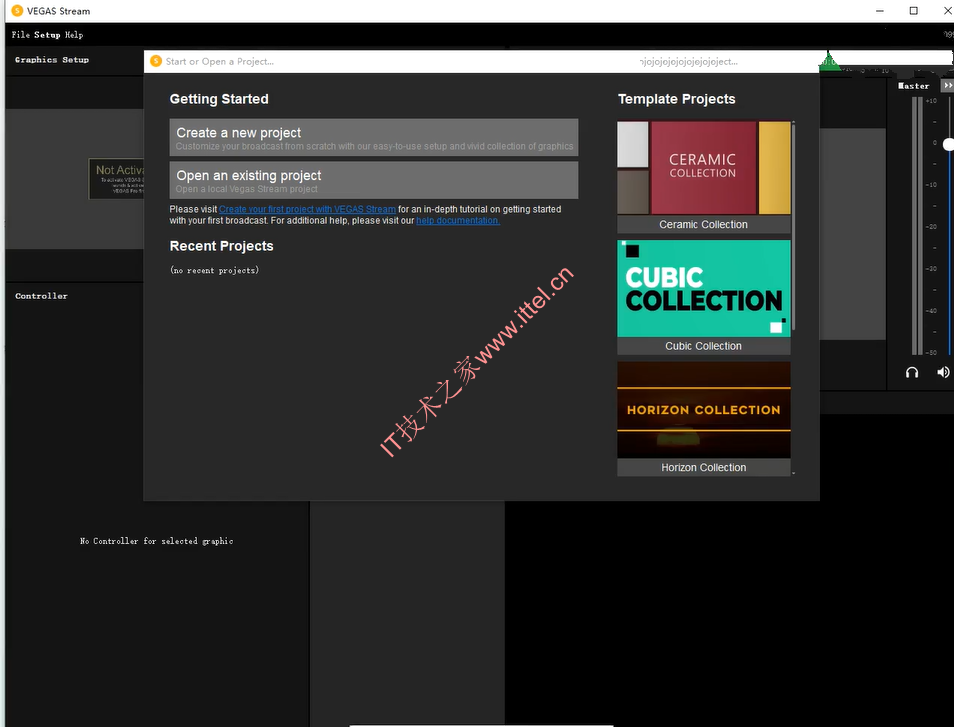
Task: Click the "Recent Projects" heading
Action: pos(221,246)
